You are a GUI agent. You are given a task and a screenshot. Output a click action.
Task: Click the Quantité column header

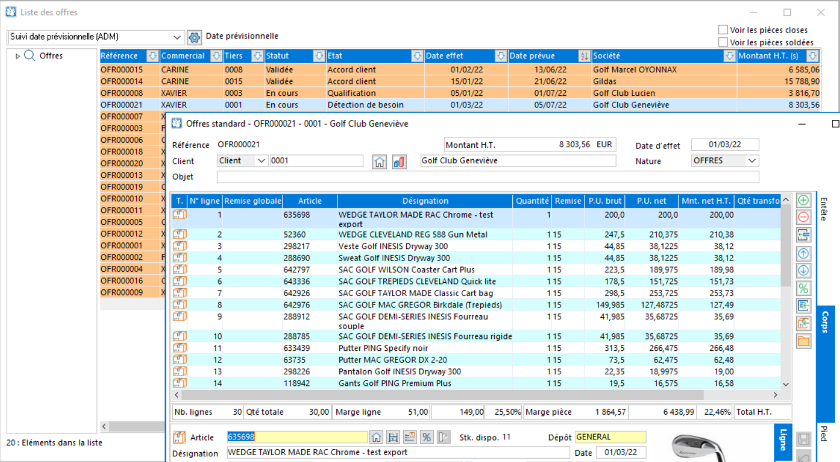click(532, 201)
